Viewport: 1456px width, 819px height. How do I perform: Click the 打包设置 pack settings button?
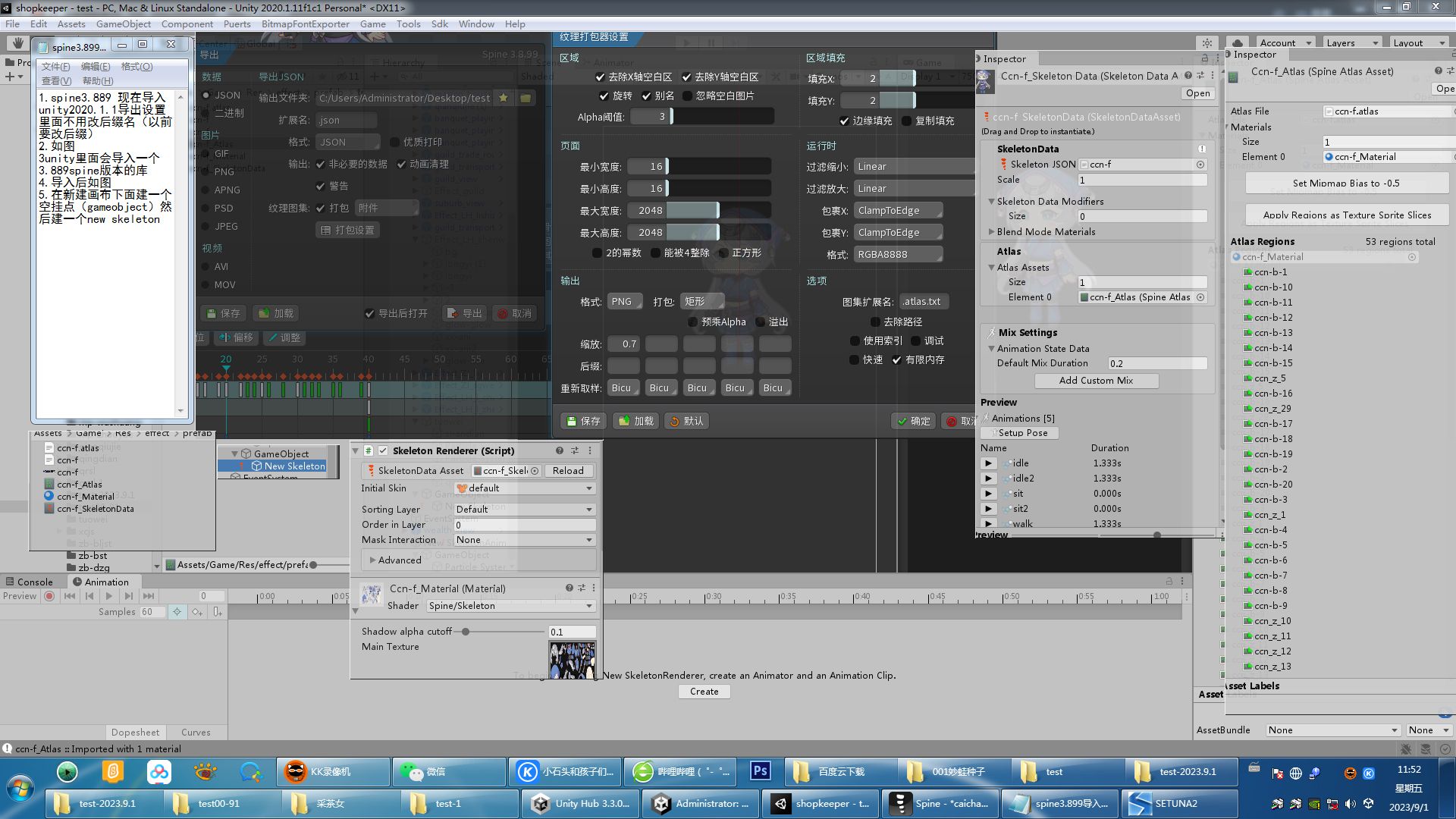(x=347, y=231)
